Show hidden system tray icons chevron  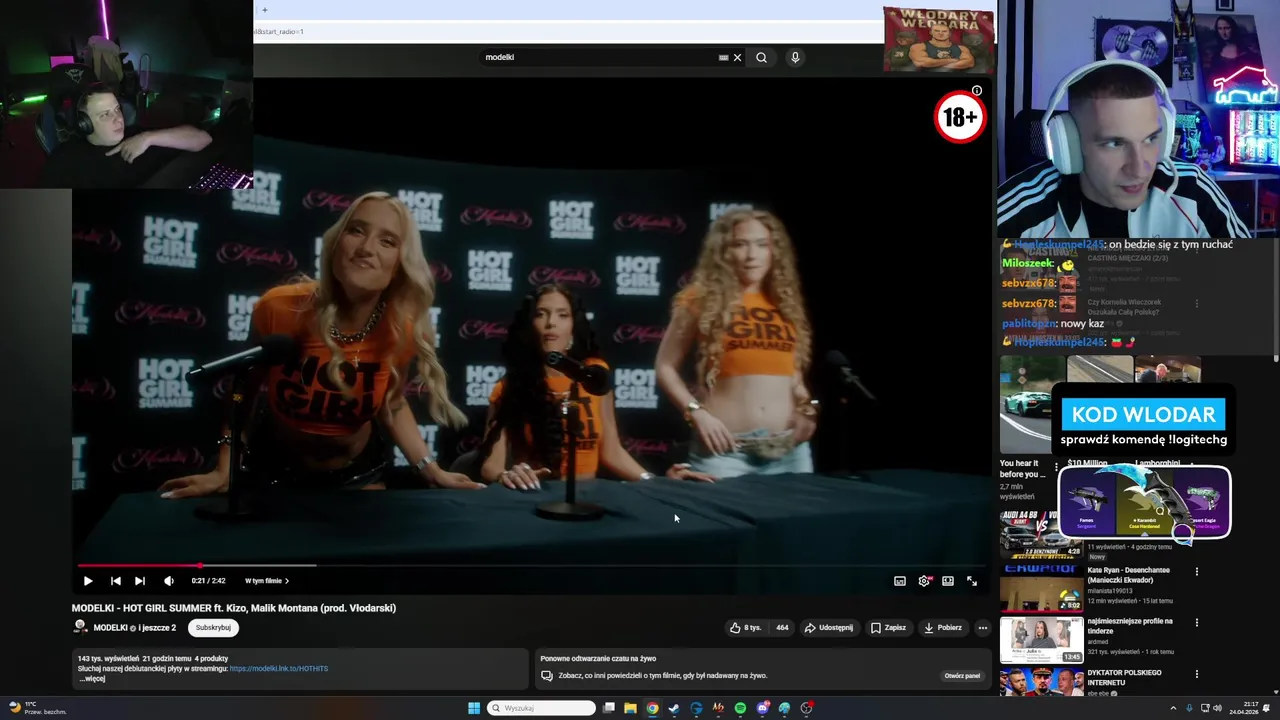point(1173,708)
